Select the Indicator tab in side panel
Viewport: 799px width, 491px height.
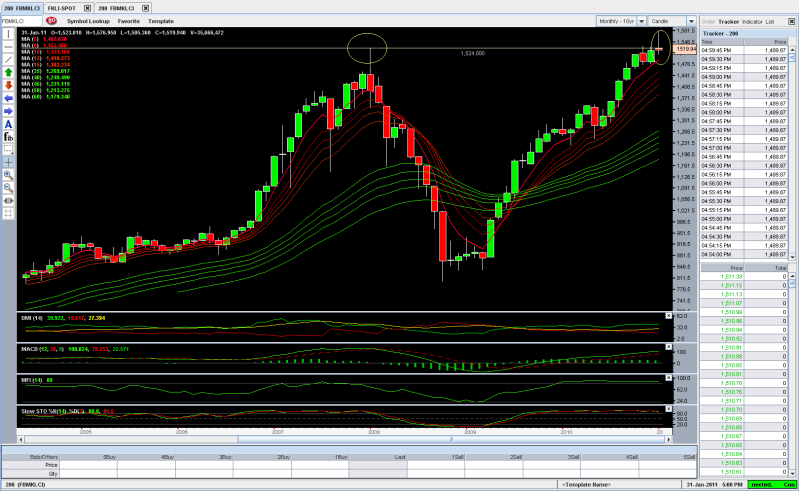point(752,22)
